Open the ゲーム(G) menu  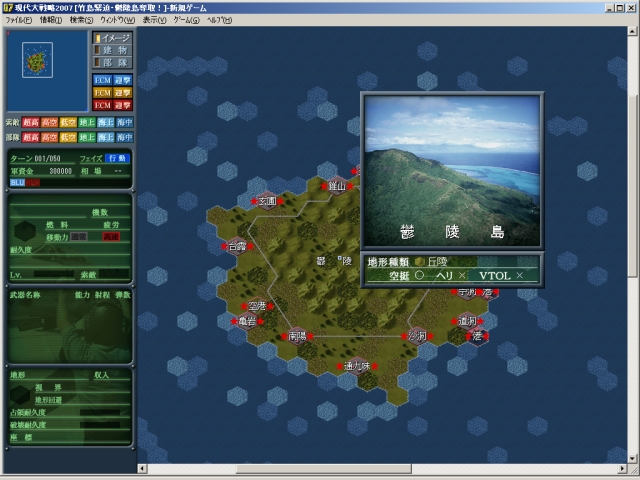pos(187,20)
